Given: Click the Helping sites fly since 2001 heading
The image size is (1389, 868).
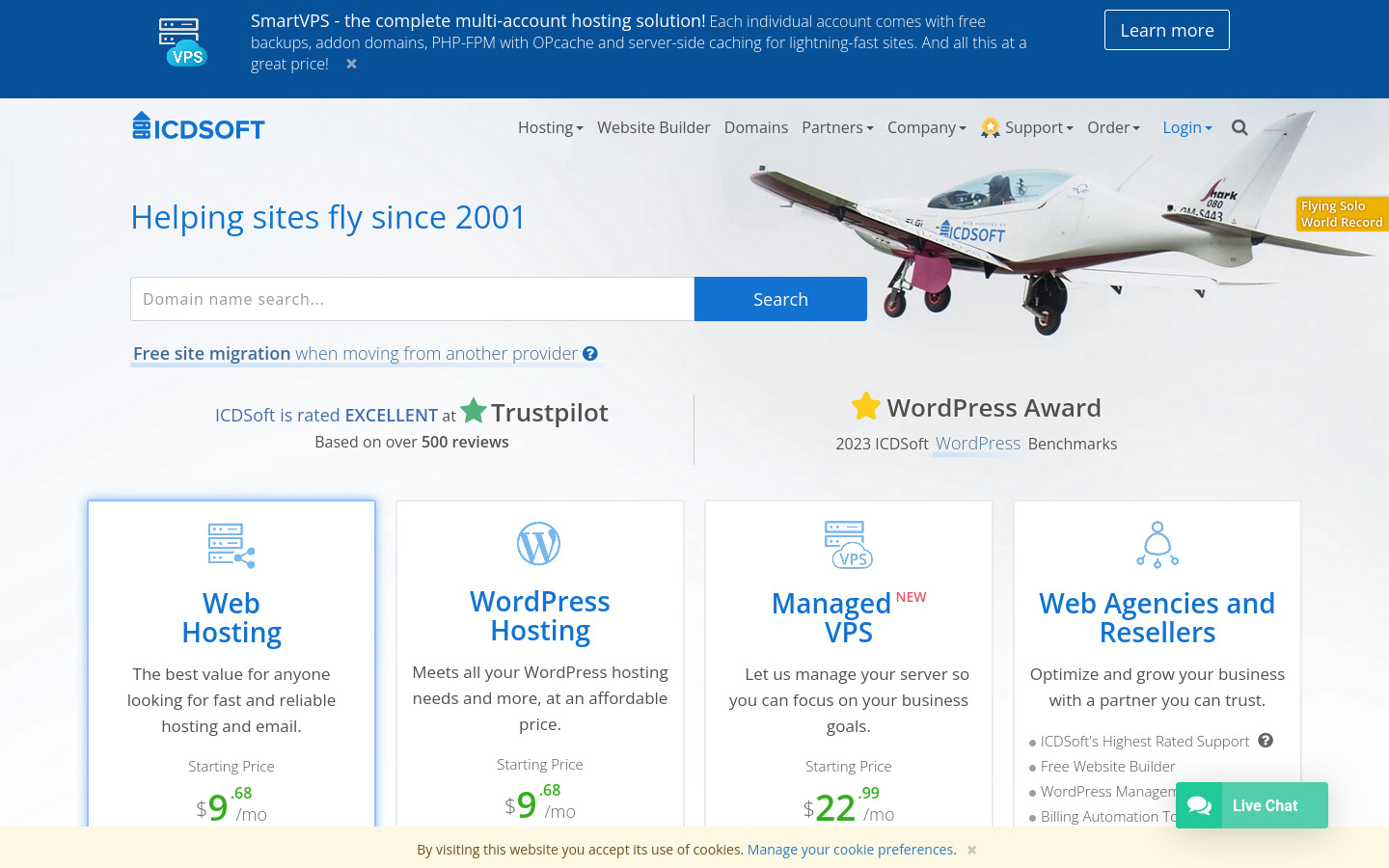Looking at the screenshot, I should tap(328, 217).
